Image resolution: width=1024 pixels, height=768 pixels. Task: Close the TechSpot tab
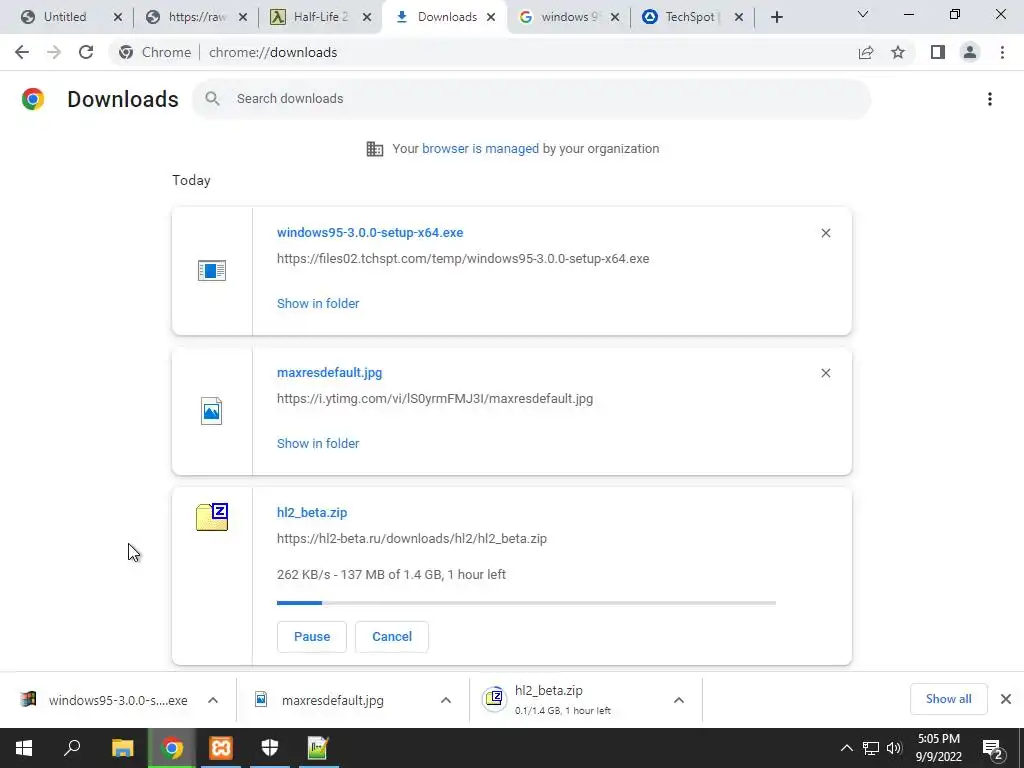click(739, 17)
